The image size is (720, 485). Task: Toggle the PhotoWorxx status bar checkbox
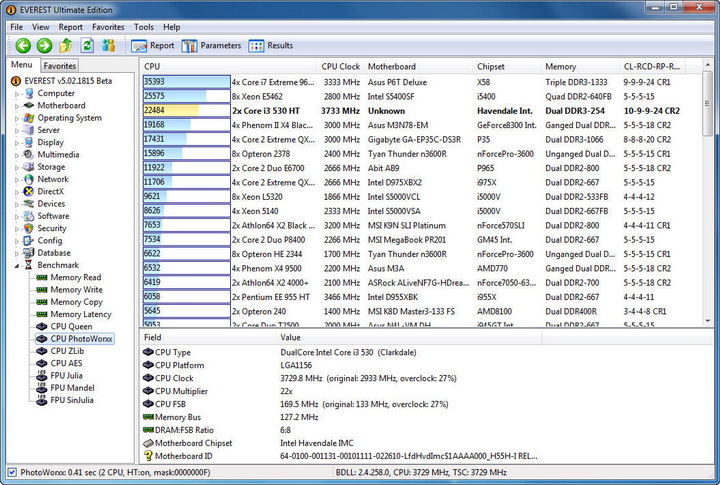(12, 472)
